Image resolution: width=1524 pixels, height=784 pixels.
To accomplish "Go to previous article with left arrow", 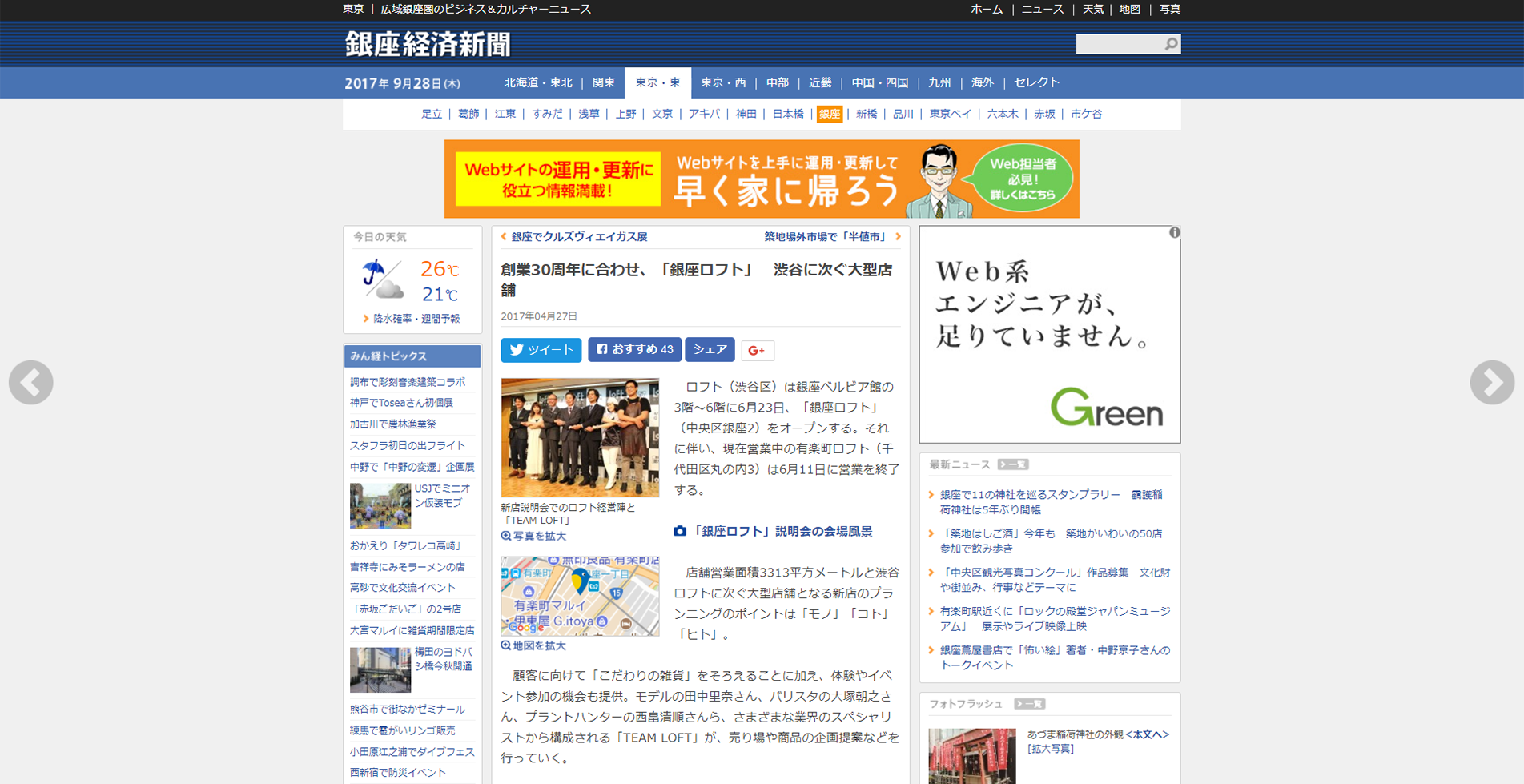I will pos(31,383).
